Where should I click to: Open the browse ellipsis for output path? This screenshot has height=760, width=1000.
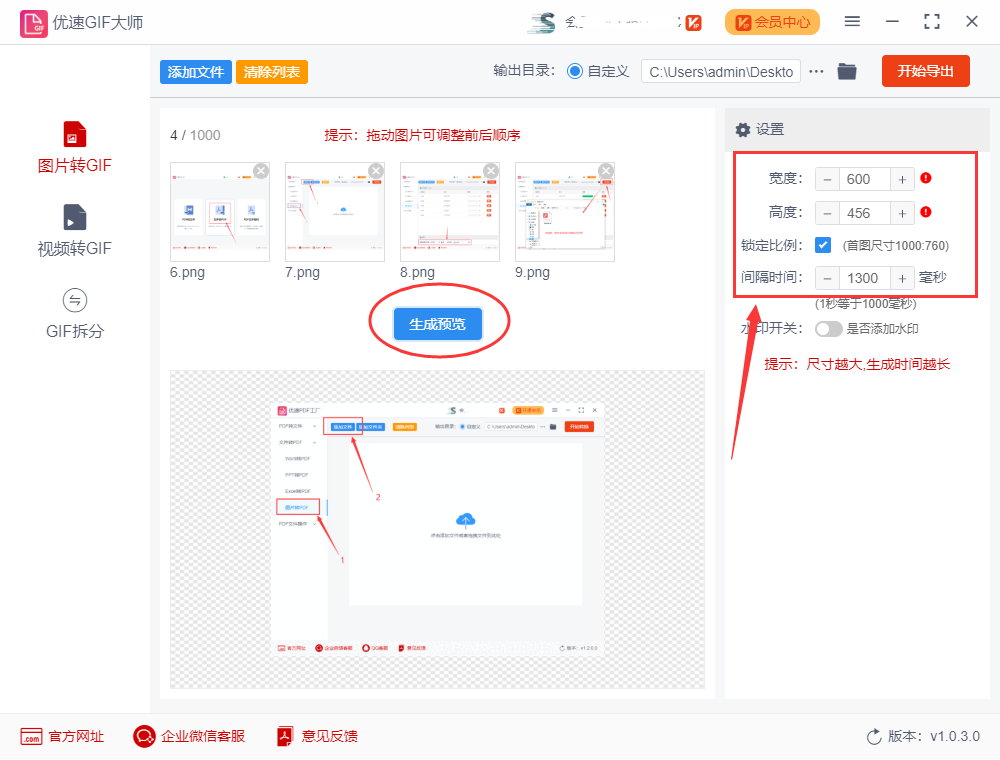tap(816, 71)
